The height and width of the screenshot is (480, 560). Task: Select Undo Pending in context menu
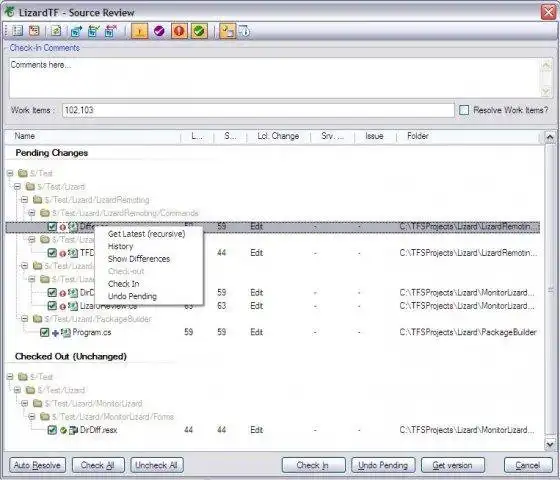[x=132, y=296]
